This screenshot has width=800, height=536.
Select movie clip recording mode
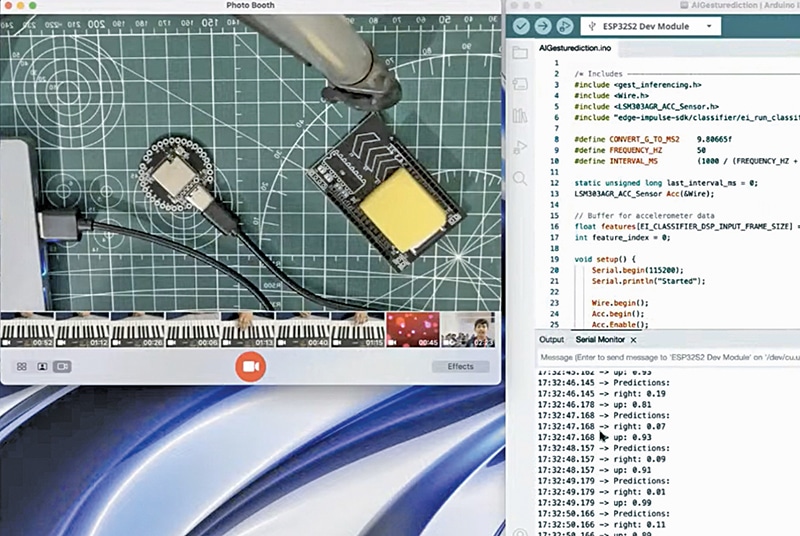[62, 367]
